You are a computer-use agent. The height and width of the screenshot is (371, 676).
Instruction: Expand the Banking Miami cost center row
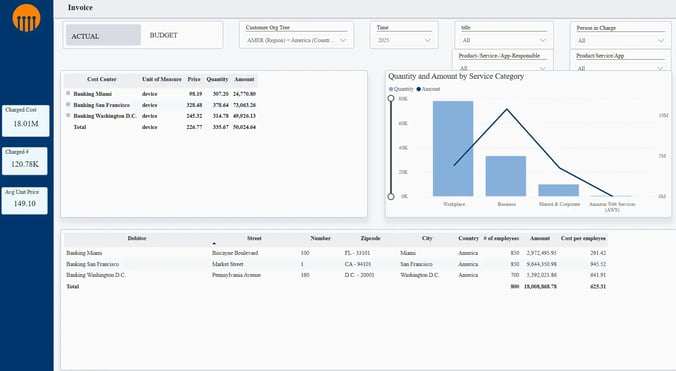click(68, 93)
